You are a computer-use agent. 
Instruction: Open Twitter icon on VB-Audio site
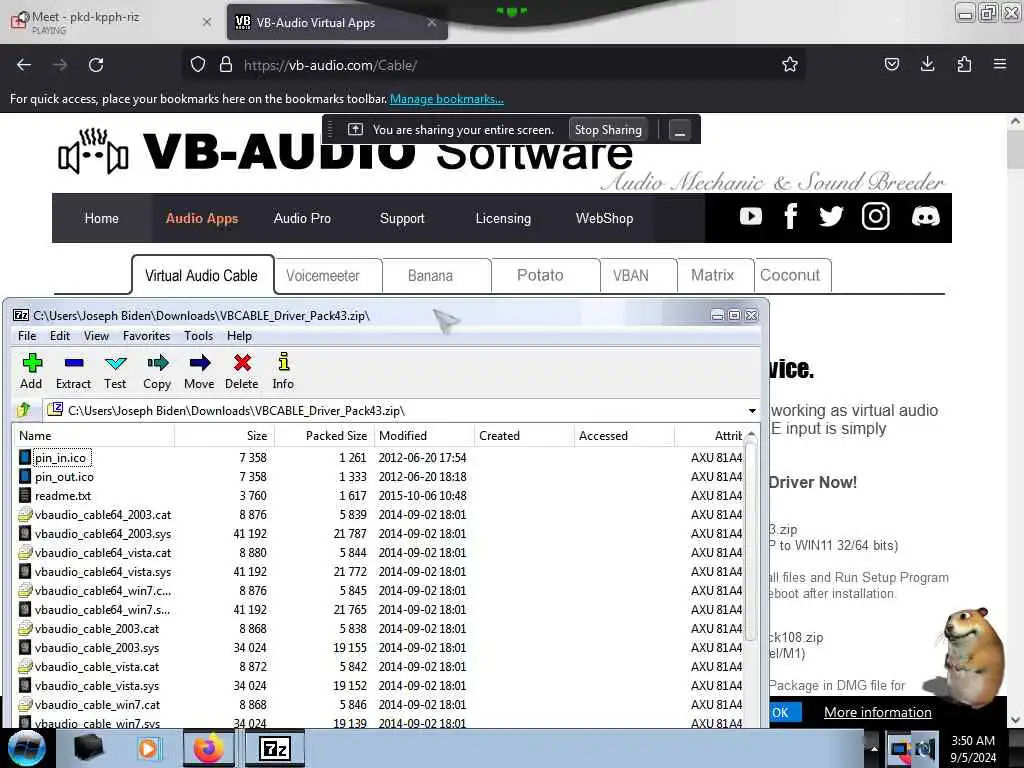[831, 216]
